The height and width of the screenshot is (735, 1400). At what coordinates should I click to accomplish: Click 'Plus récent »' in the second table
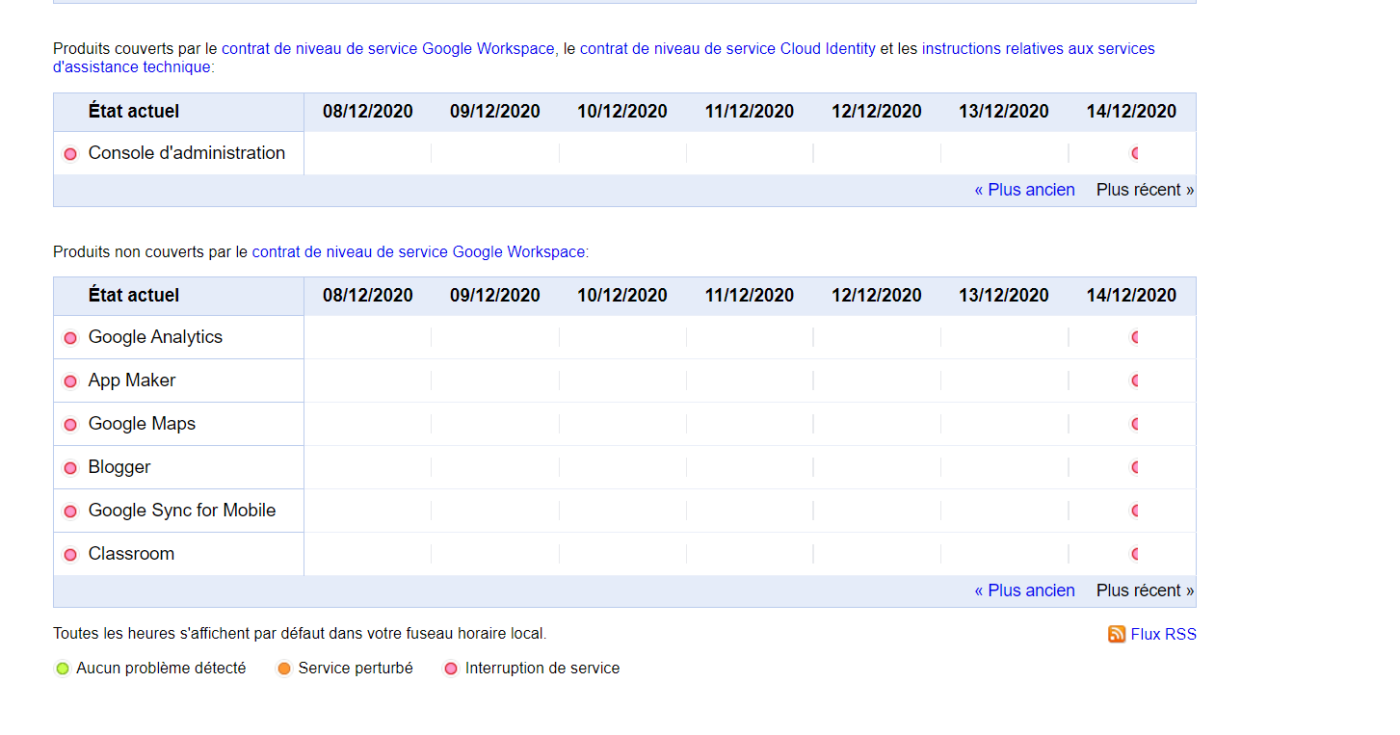click(x=1145, y=591)
